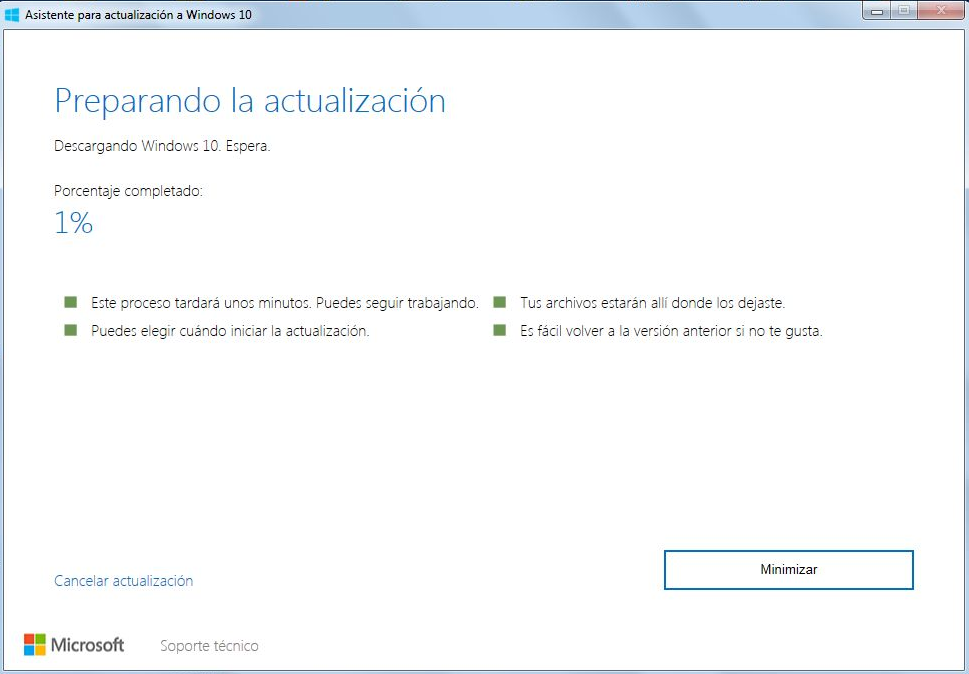Click text Descargando Windows 10. Espera.
969x674 pixels.
tap(163, 146)
